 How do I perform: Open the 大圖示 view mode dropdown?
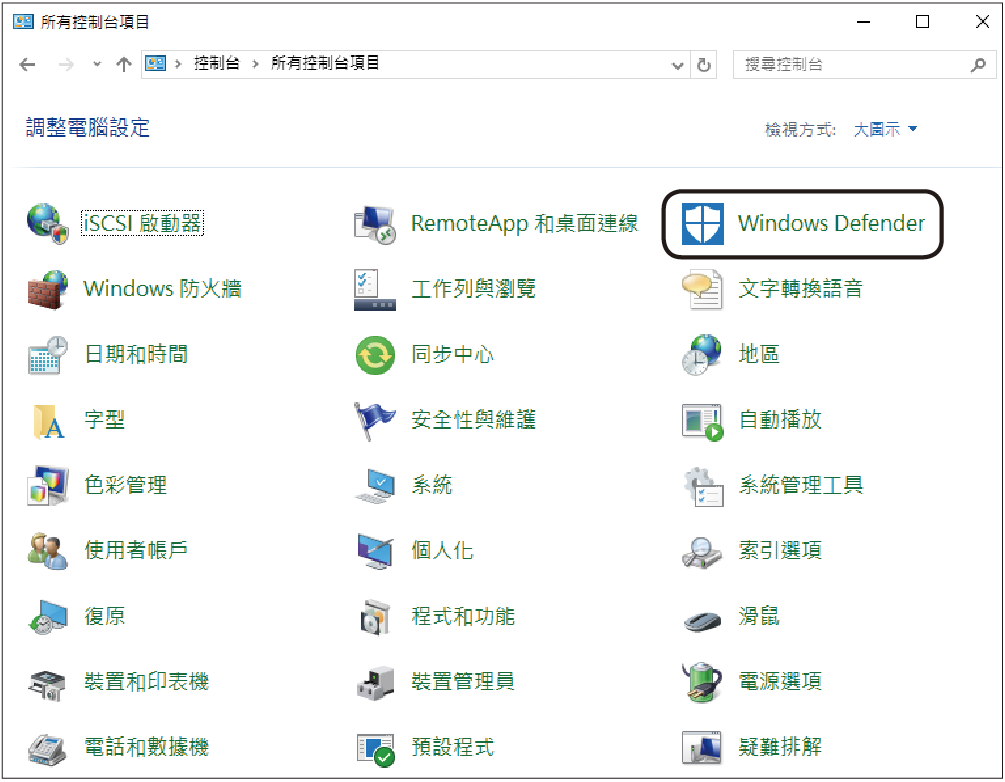tap(885, 129)
